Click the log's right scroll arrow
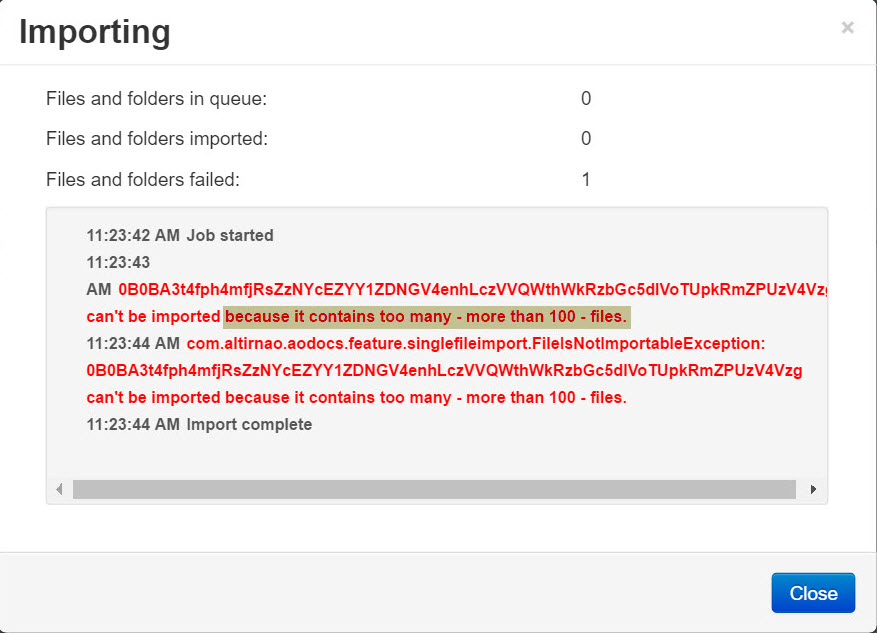877x633 pixels. tap(813, 489)
